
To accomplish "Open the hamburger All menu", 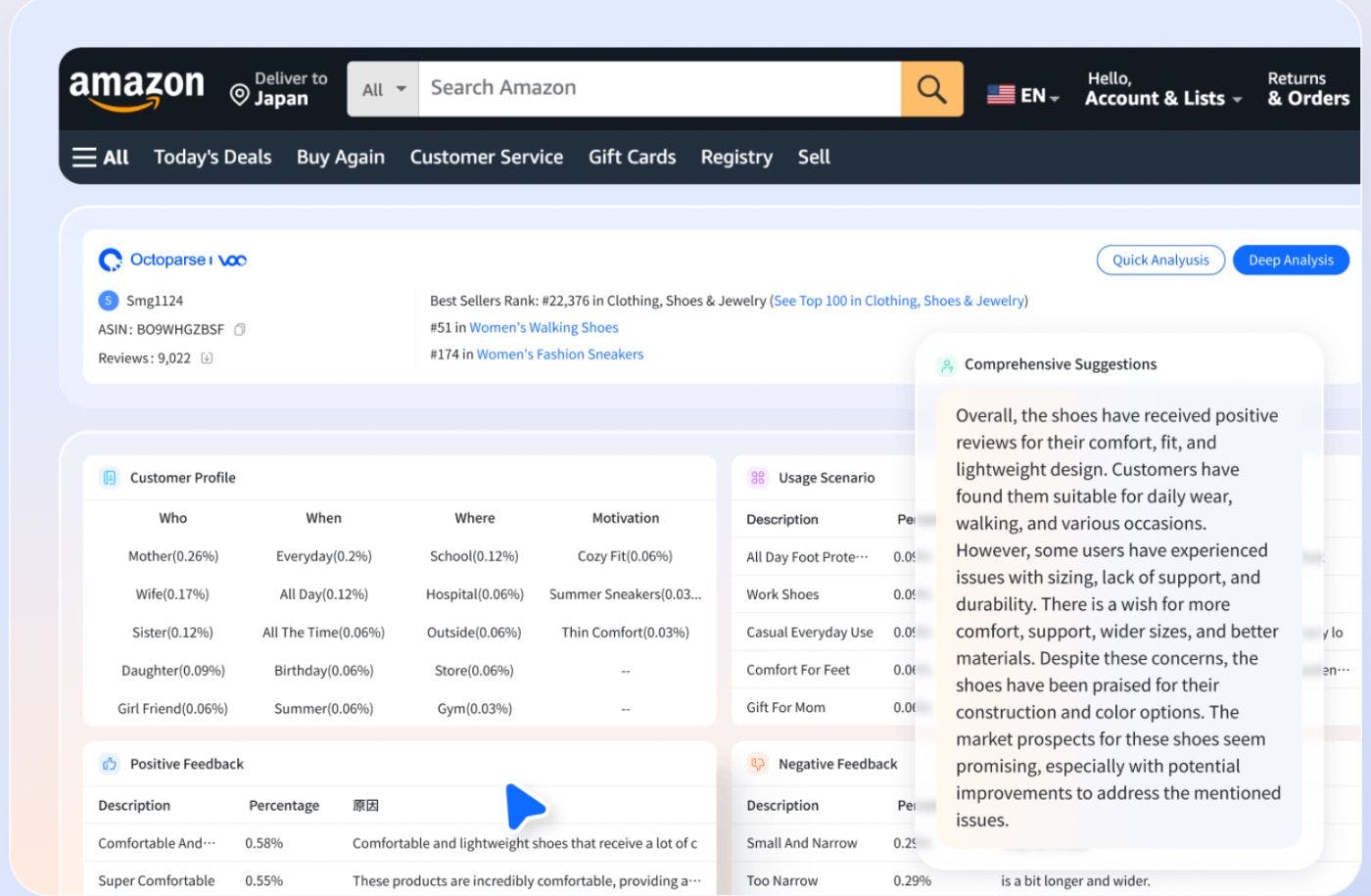I will (101, 157).
